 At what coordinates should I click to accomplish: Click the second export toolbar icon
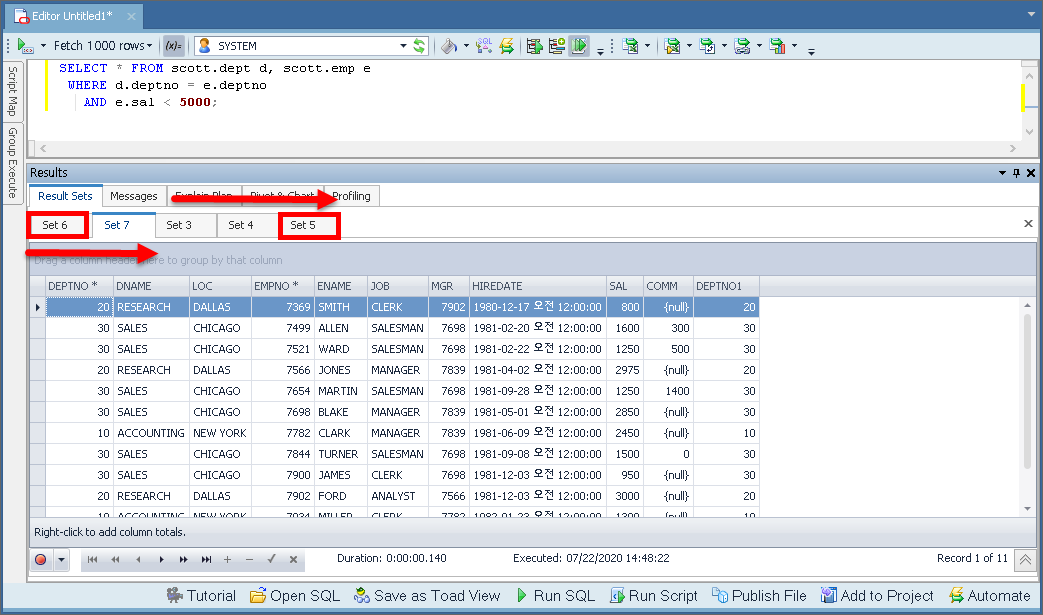(672, 46)
